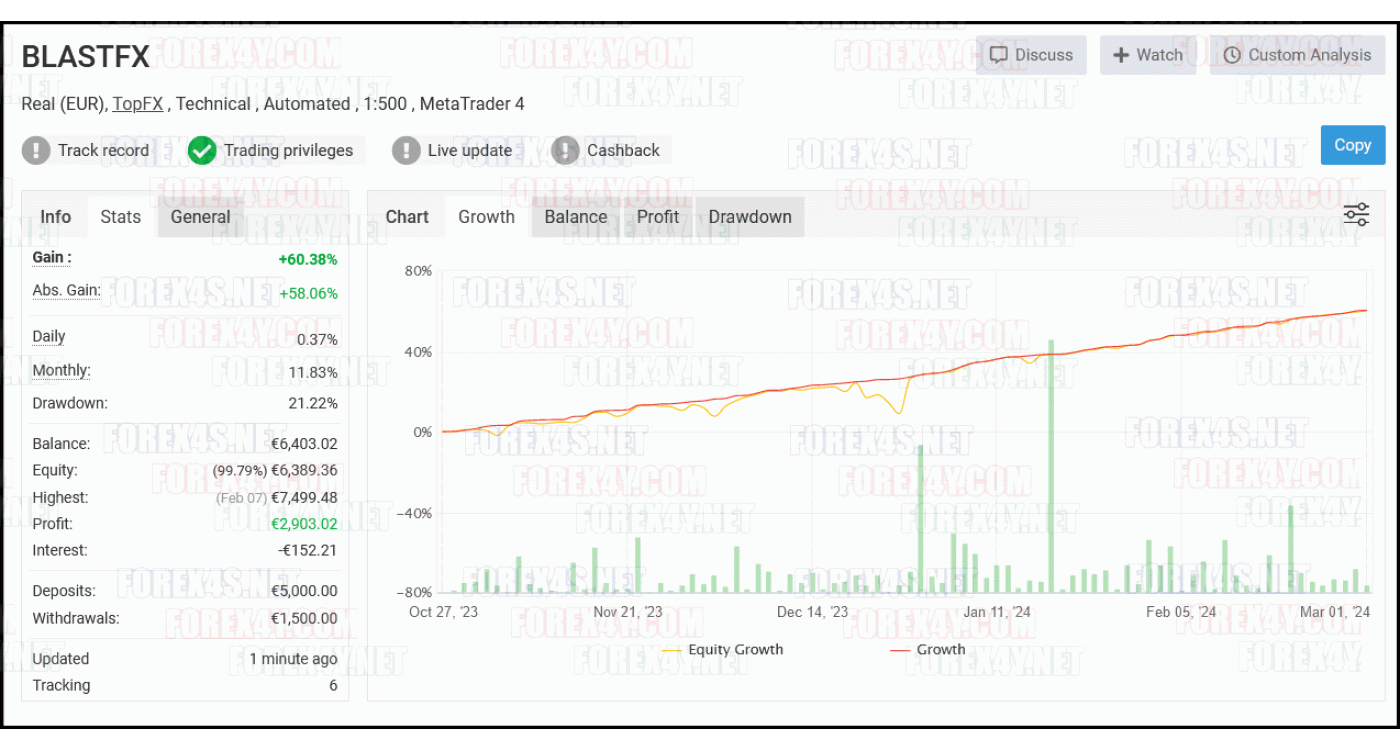Click the Track record info icon
This screenshot has width=1400, height=750.
click(x=36, y=150)
